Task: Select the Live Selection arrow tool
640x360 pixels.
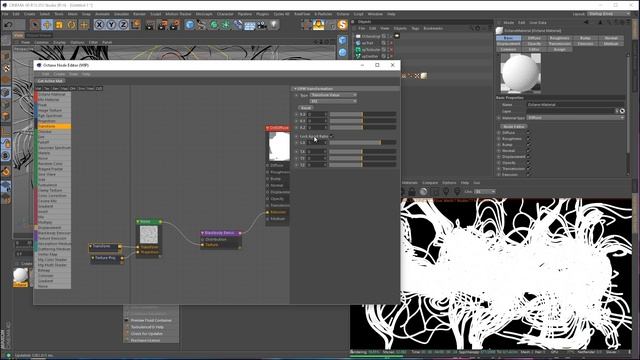Action: 35,25
